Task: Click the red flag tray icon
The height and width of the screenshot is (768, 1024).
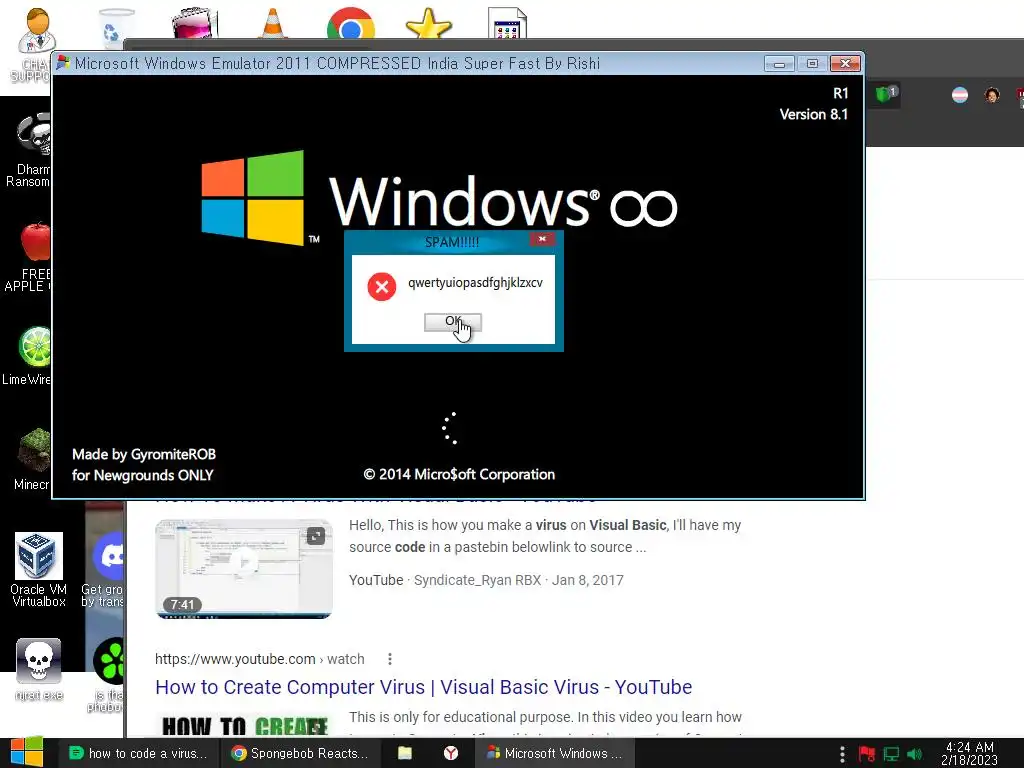Action: coord(867,754)
